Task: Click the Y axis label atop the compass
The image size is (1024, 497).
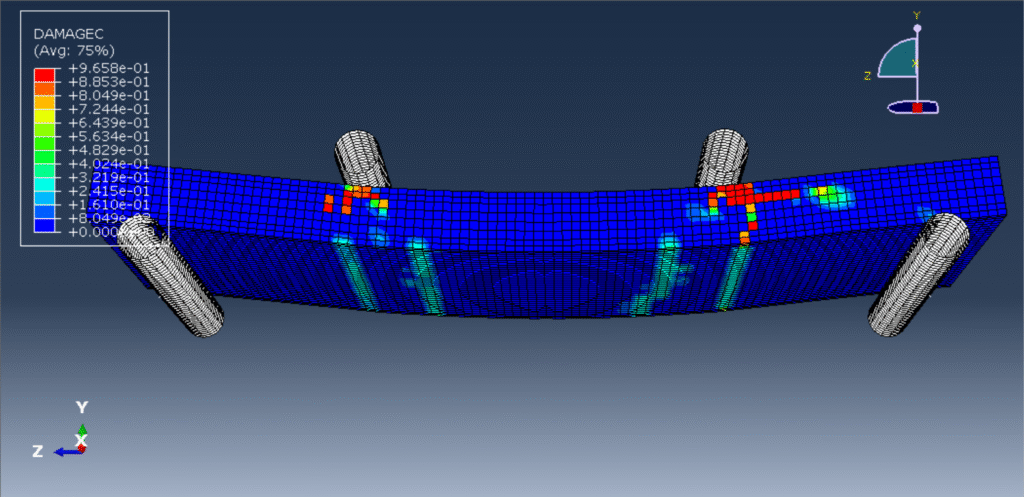Action: [x=917, y=15]
